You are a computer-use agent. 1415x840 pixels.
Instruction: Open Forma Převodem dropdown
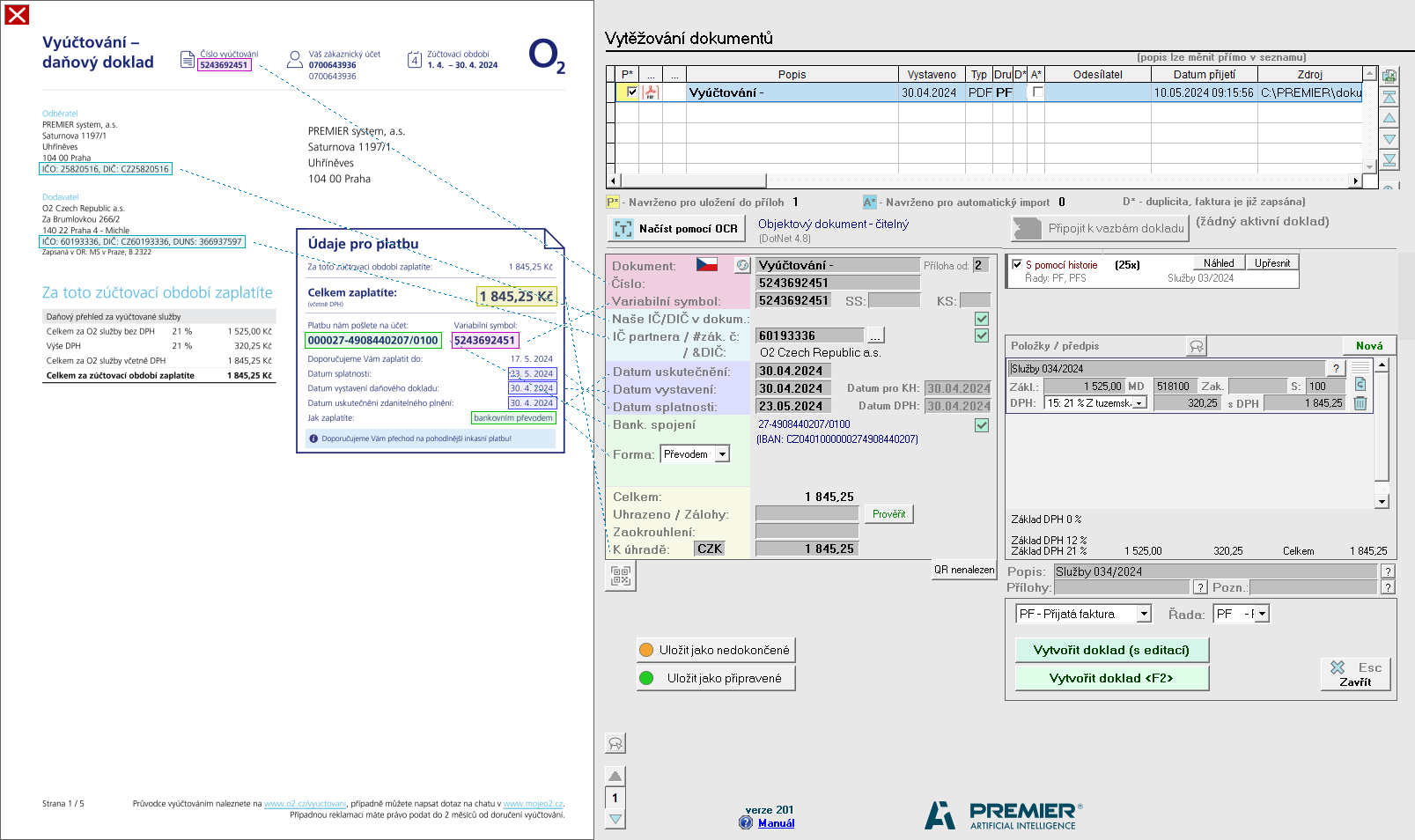pos(722,454)
